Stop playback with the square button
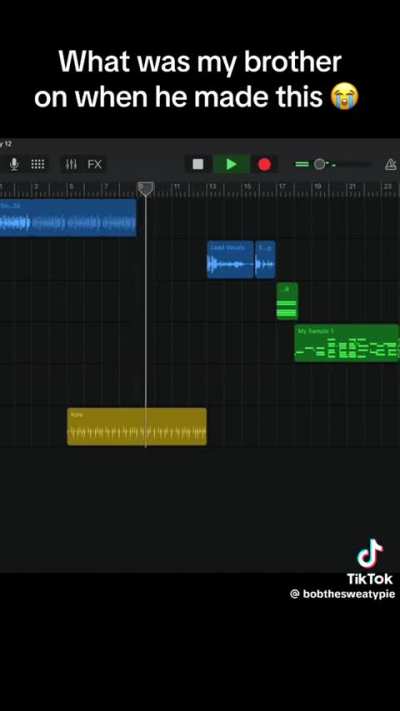Screen dimensions: 400x711 coord(198,164)
